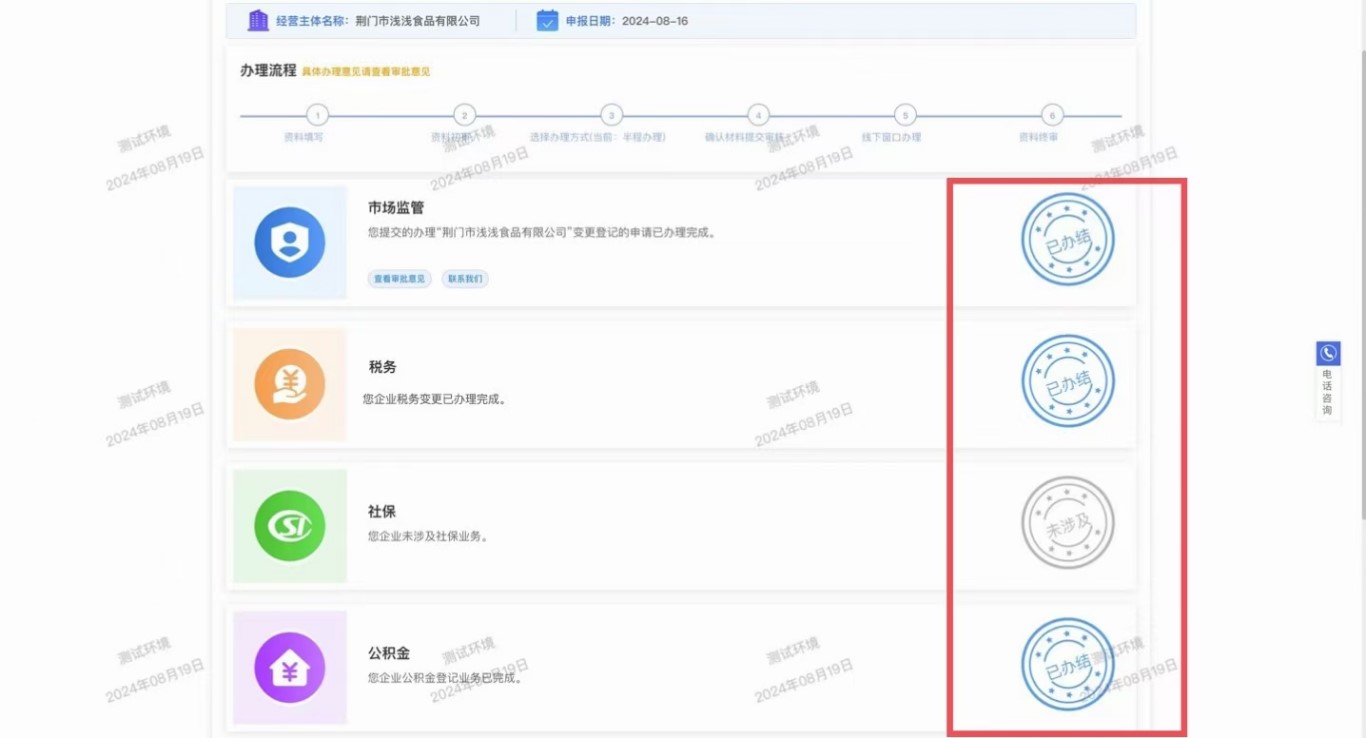Select step 2 资料初审 circle

tap(464, 115)
